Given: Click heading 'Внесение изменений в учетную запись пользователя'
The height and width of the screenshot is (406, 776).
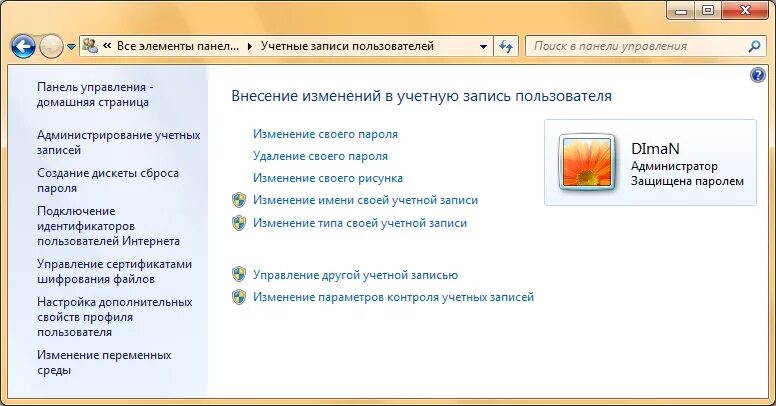Looking at the screenshot, I should (422, 96).
